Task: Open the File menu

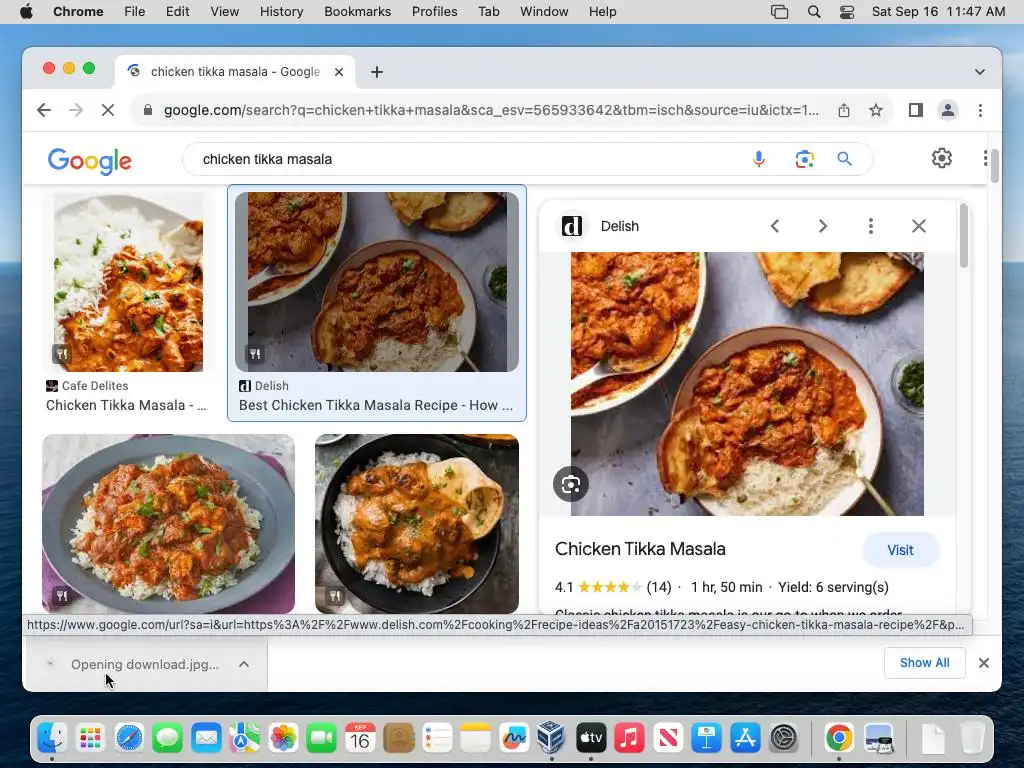Action: coord(135,12)
